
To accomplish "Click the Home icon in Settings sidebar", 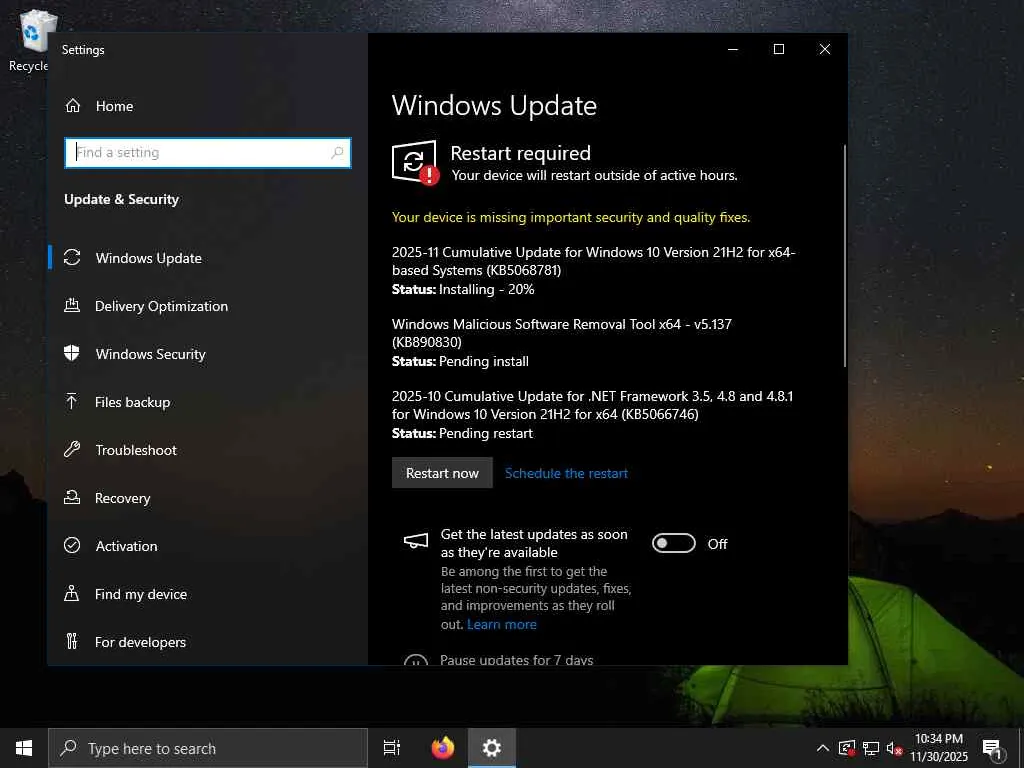I will pyautogui.click(x=72, y=106).
